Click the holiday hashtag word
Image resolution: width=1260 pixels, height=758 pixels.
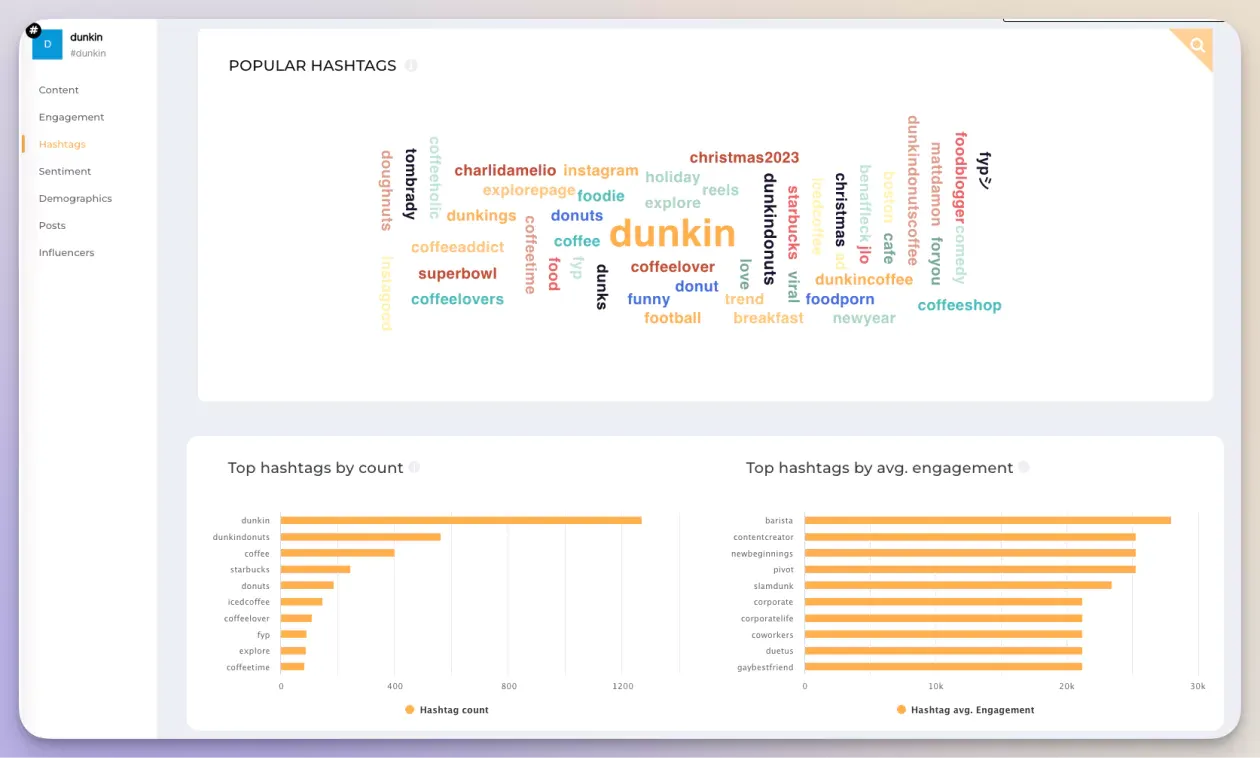click(x=672, y=177)
